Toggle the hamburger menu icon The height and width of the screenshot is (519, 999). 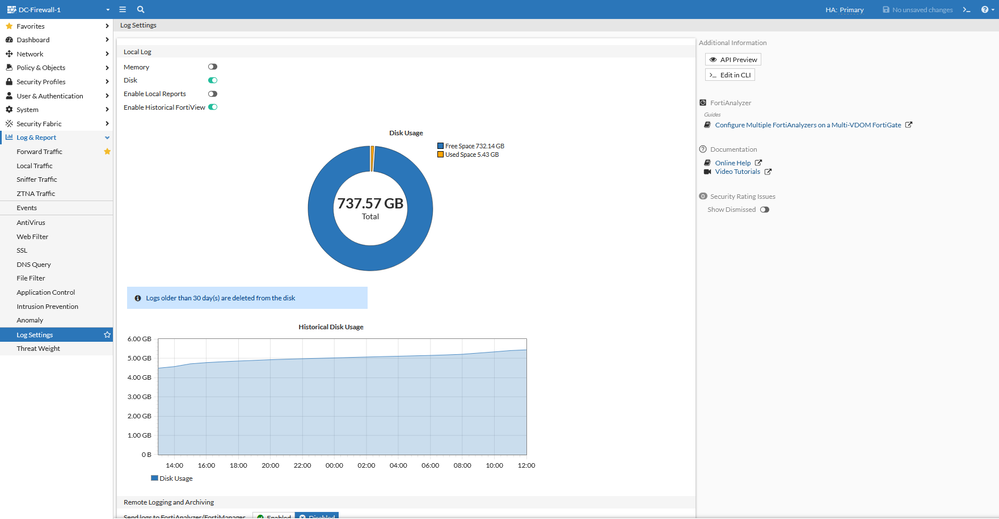click(122, 9)
